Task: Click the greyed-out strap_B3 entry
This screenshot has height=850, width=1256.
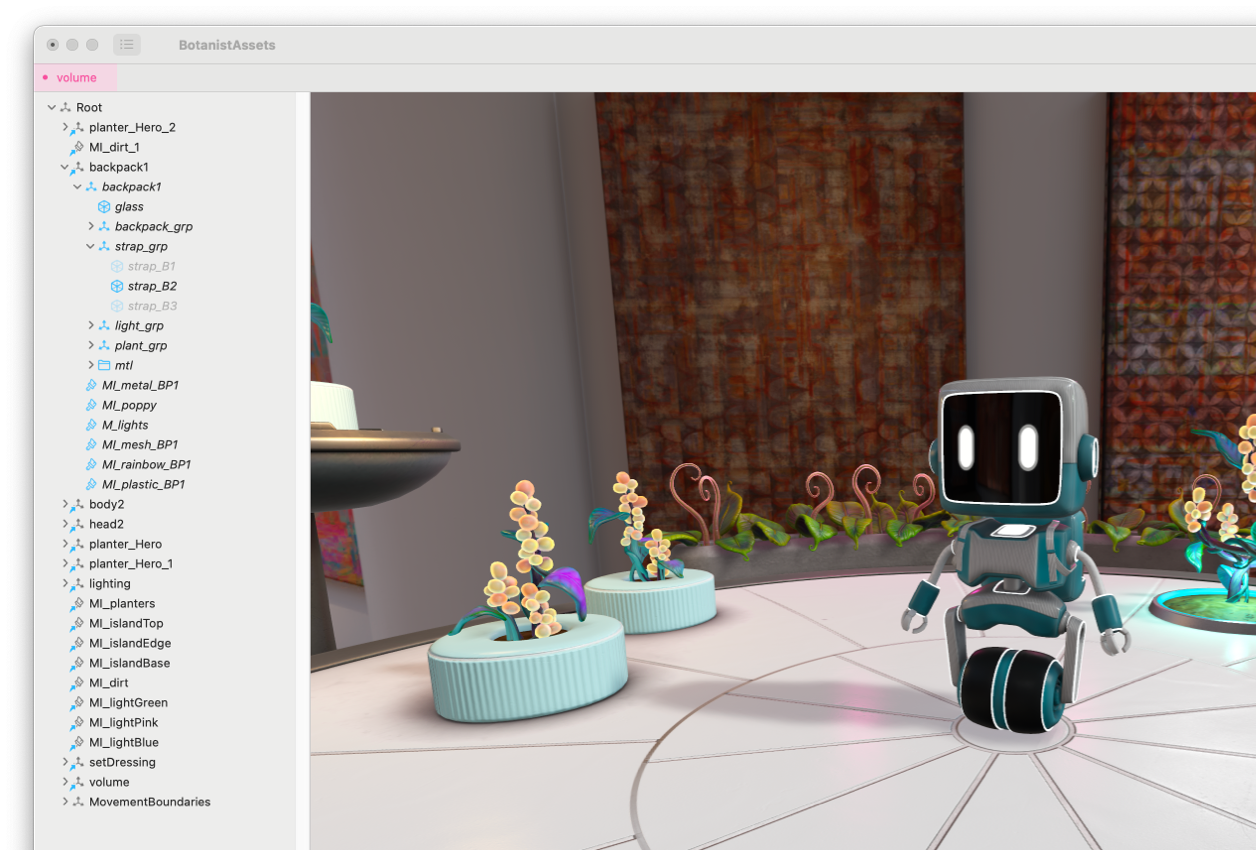Action: click(148, 306)
